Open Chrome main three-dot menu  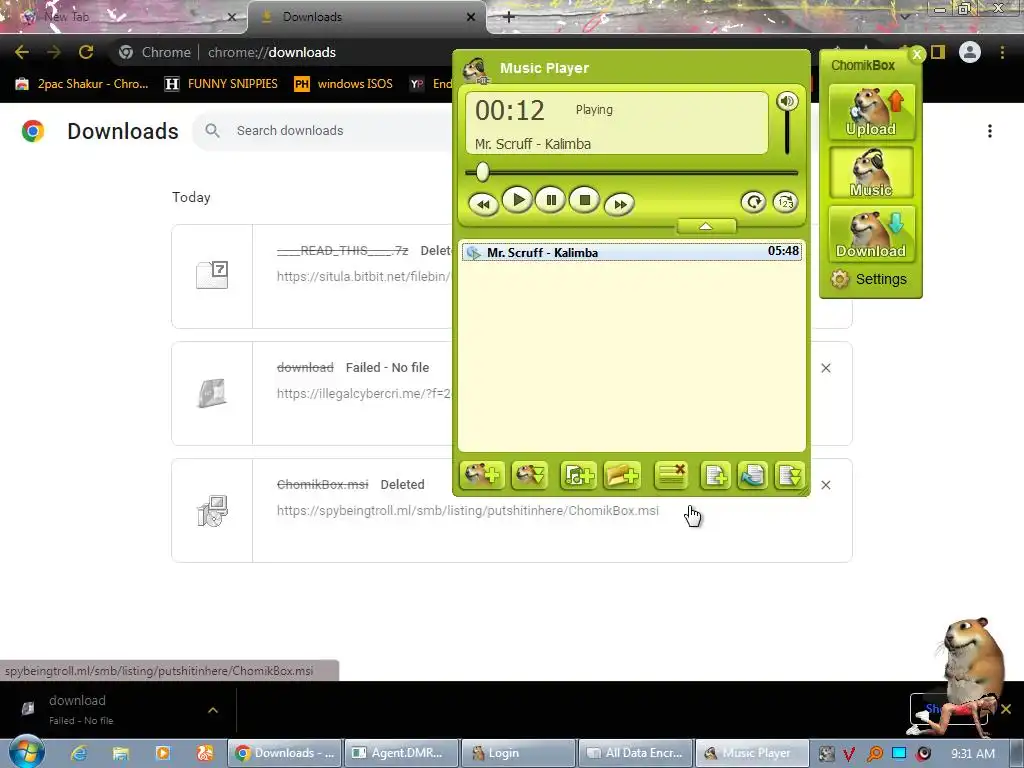(1002, 52)
